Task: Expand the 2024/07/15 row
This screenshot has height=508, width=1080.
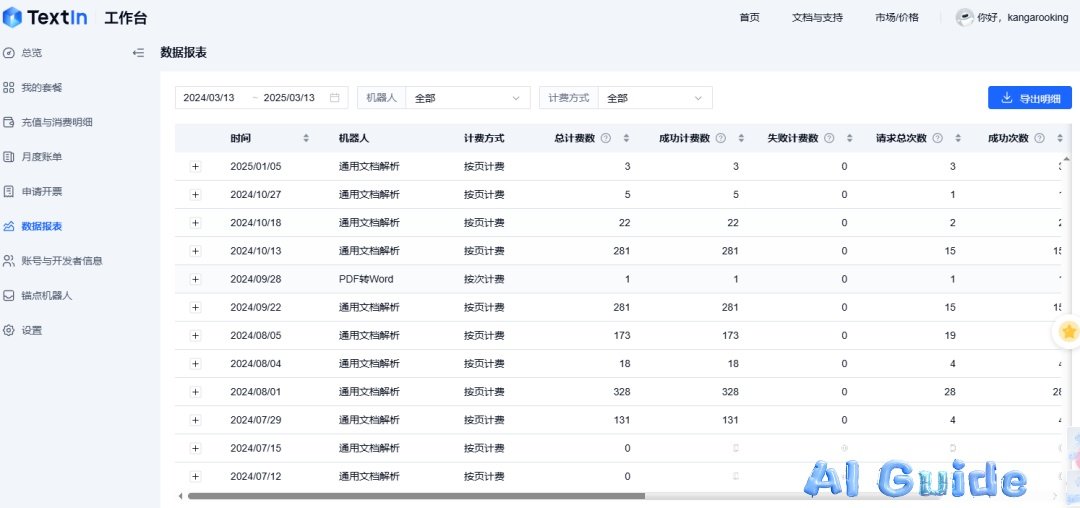Action: point(196,449)
